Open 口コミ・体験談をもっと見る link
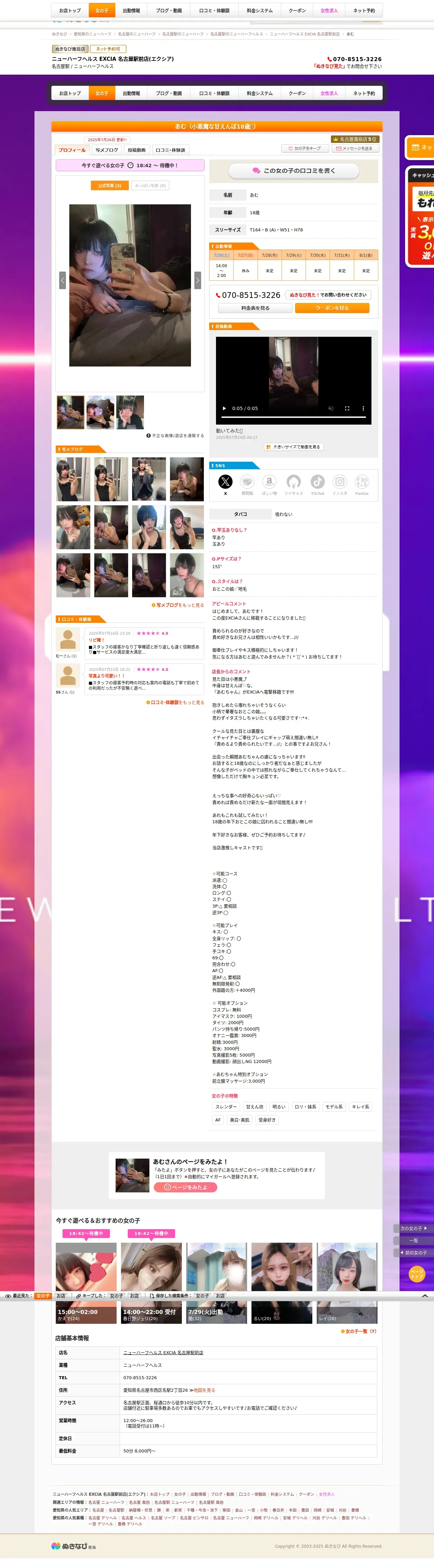 (x=175, y=703)
